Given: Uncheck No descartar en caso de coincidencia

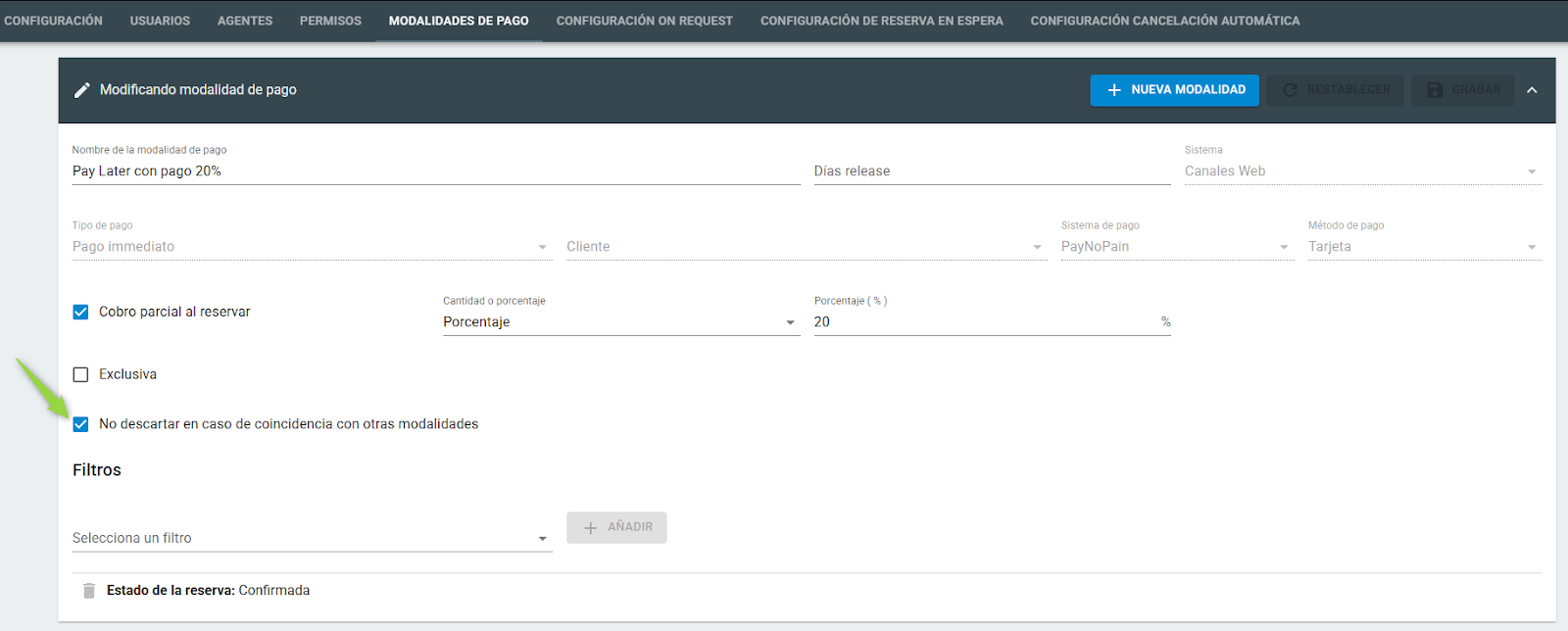Looking at the screenshot, I should click(80, 424).
